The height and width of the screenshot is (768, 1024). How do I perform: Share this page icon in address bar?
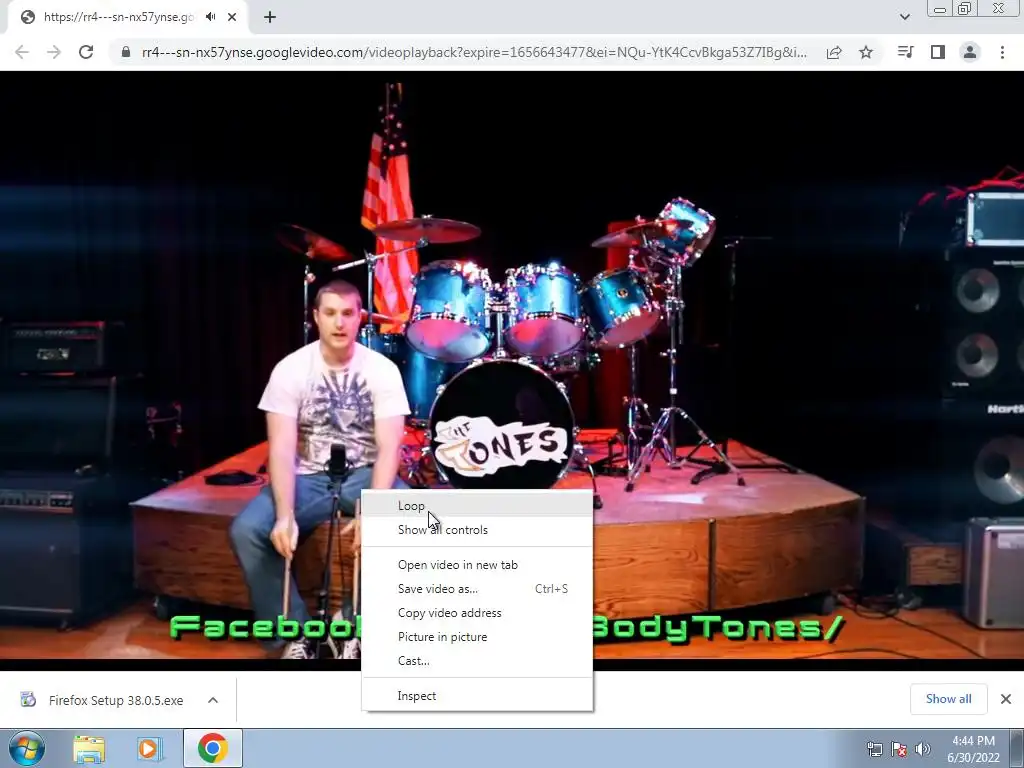tap(834, 52)
